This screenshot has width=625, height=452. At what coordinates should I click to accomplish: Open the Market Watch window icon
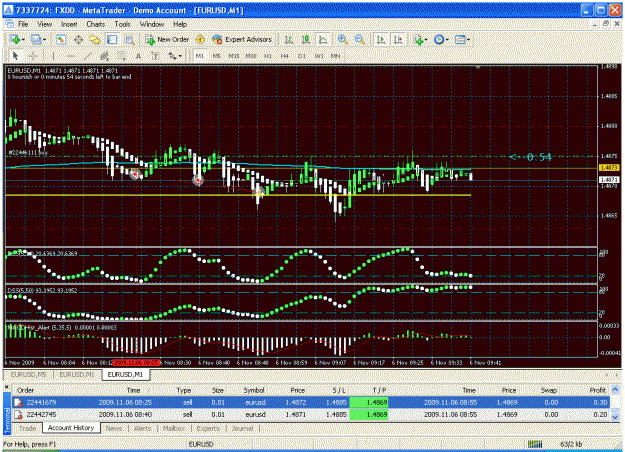coord(61,39)
